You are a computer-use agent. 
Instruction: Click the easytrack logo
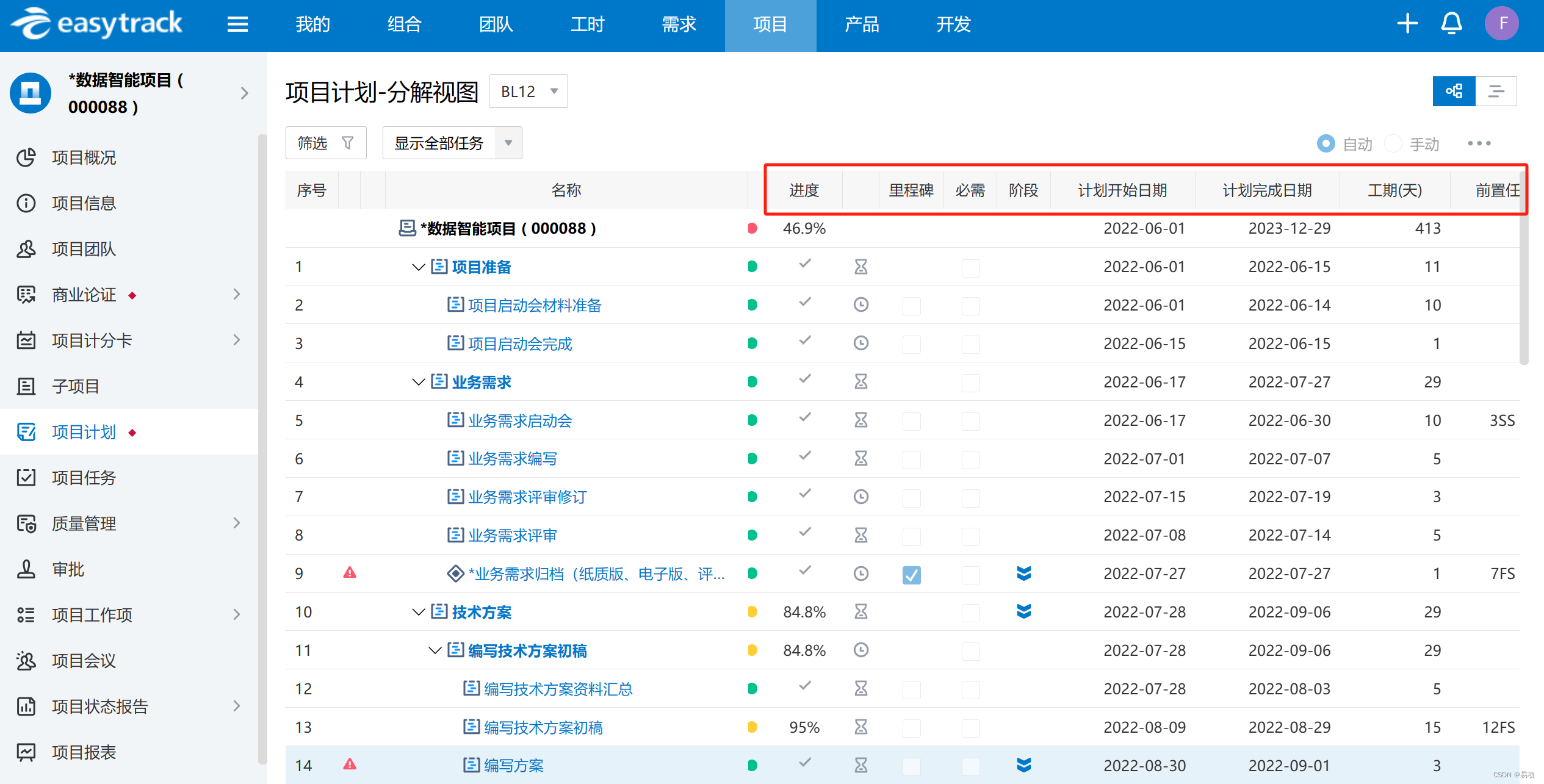coord(96,24)
